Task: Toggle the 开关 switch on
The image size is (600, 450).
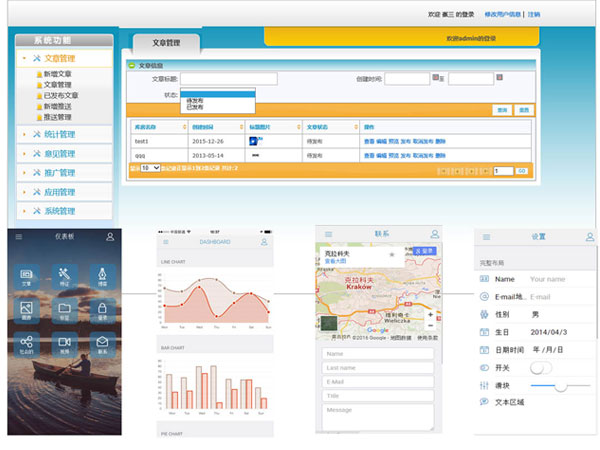Action: coord(541,368)
